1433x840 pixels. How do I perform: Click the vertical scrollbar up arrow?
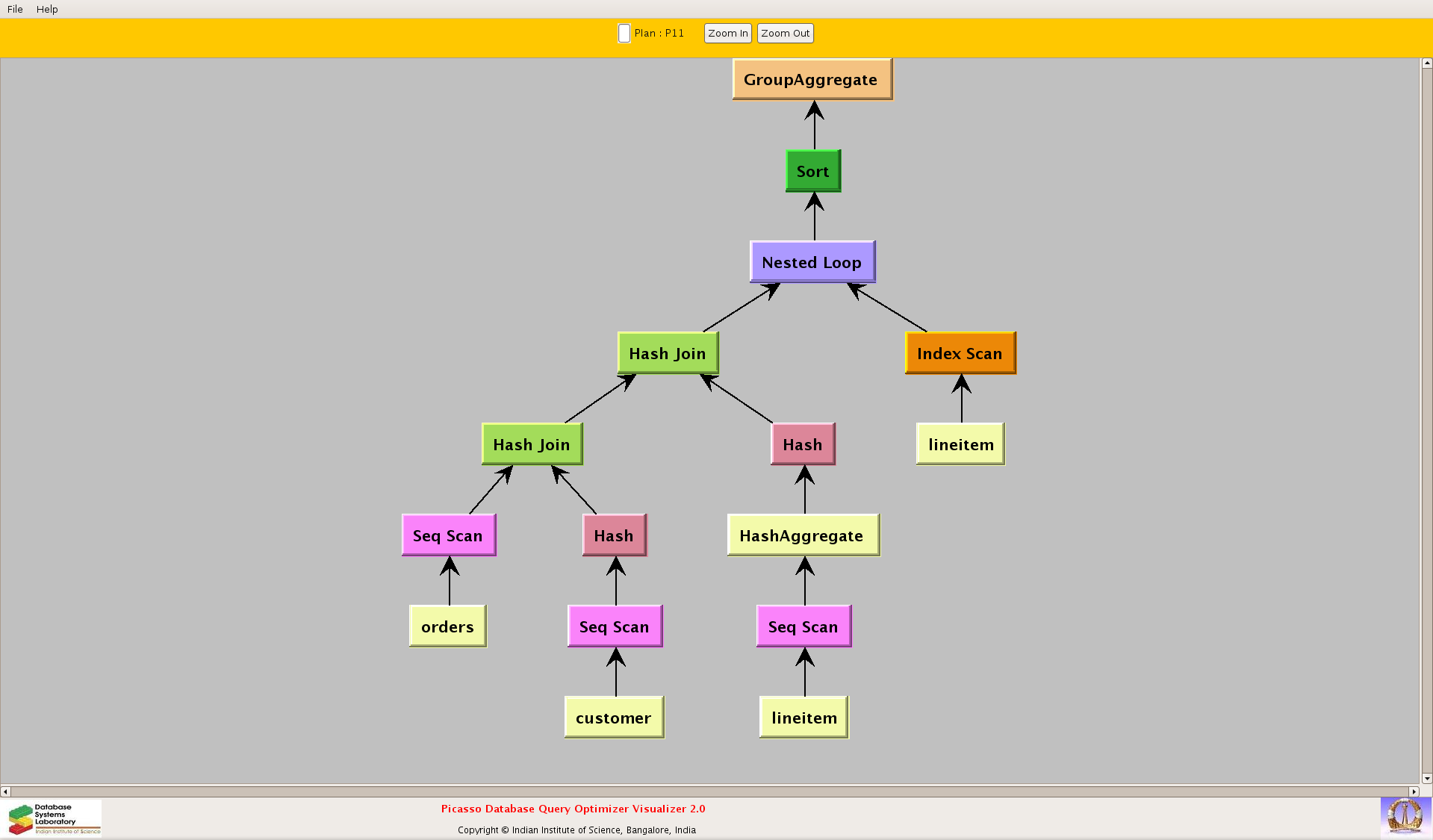[x=1426, y=63]
